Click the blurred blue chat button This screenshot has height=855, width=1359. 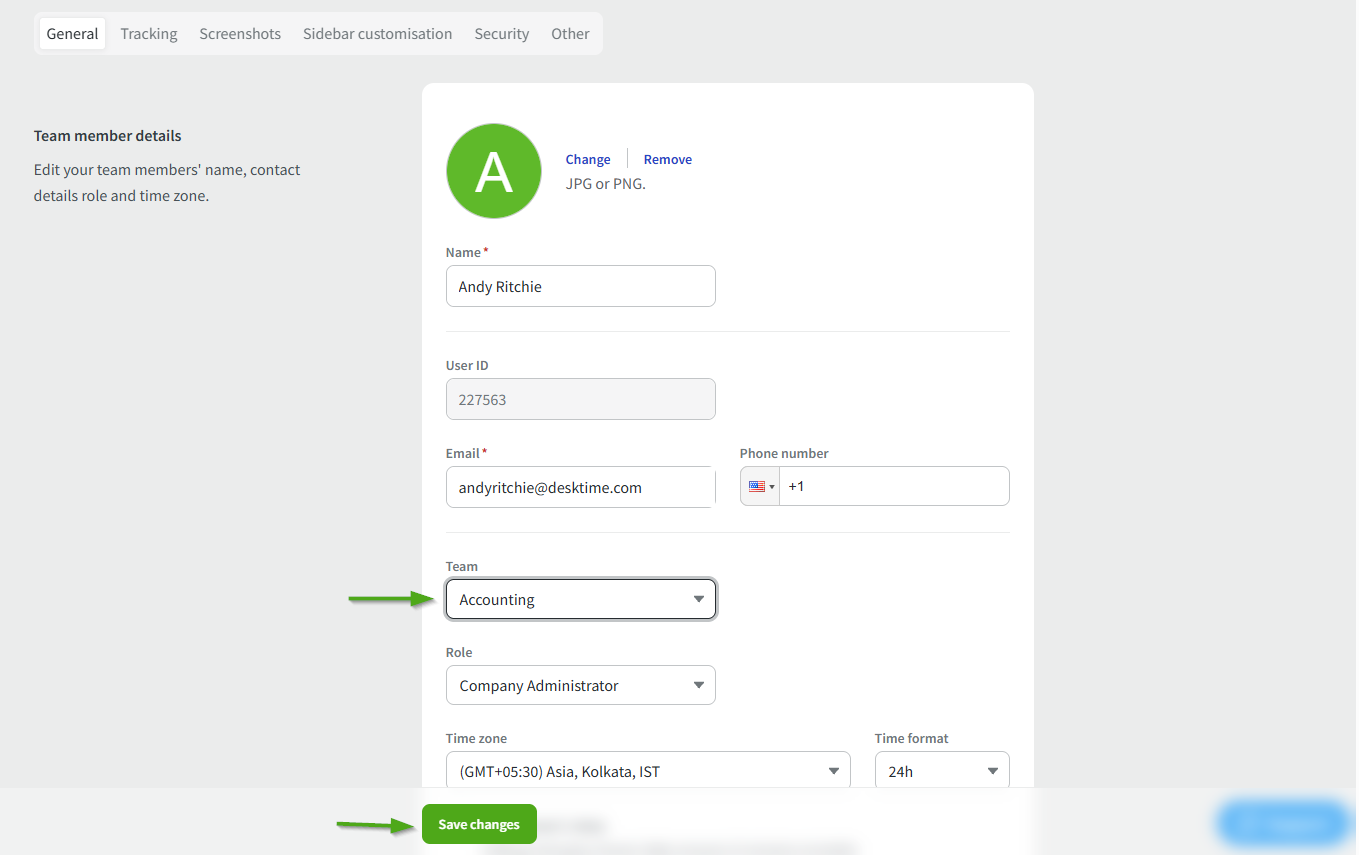click(1283, 824)
